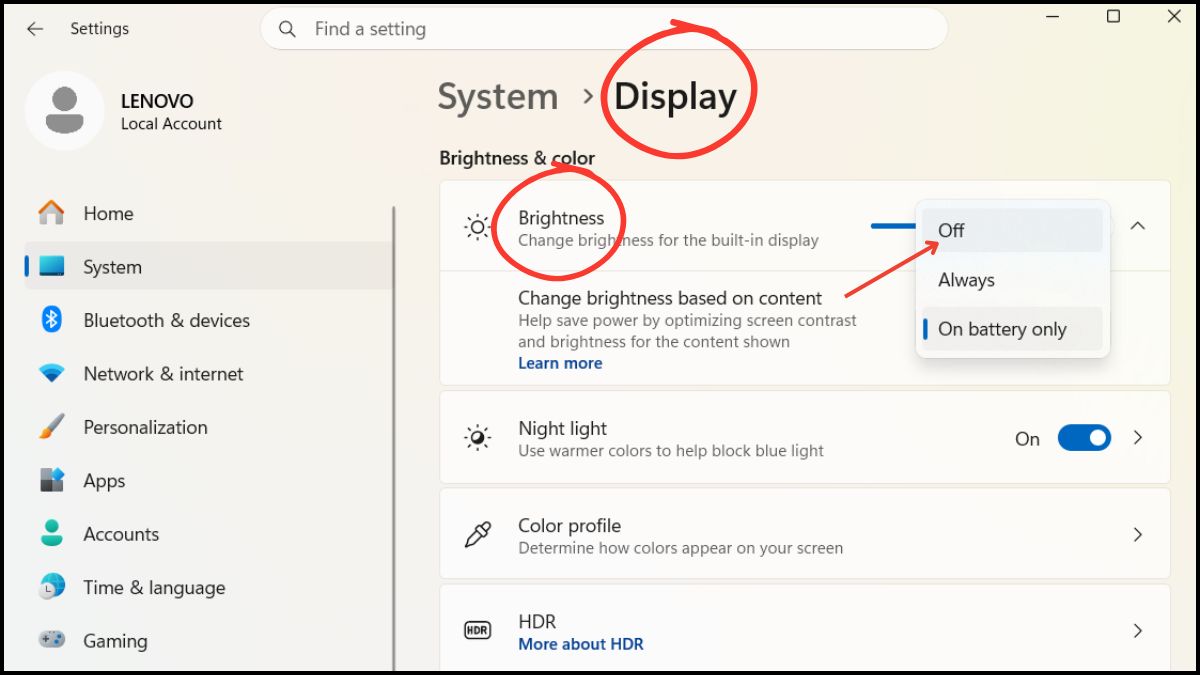The image size is (1200, 675).
Task: Click the Network wifi icon
Action: 51,373
